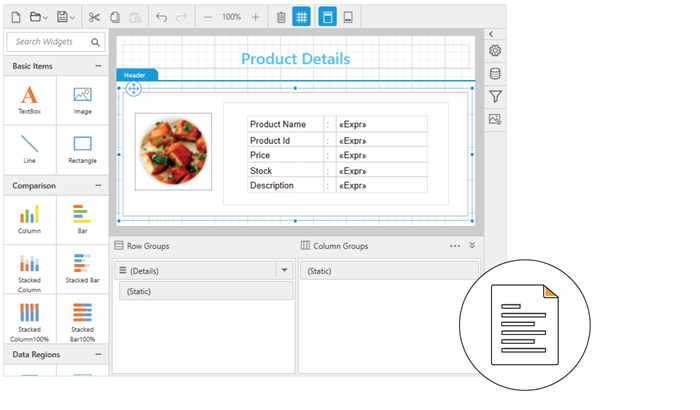This screenshot has width=700, height=410.
Task: Click the Search Widgets input field
Action: tap(50, 42)
